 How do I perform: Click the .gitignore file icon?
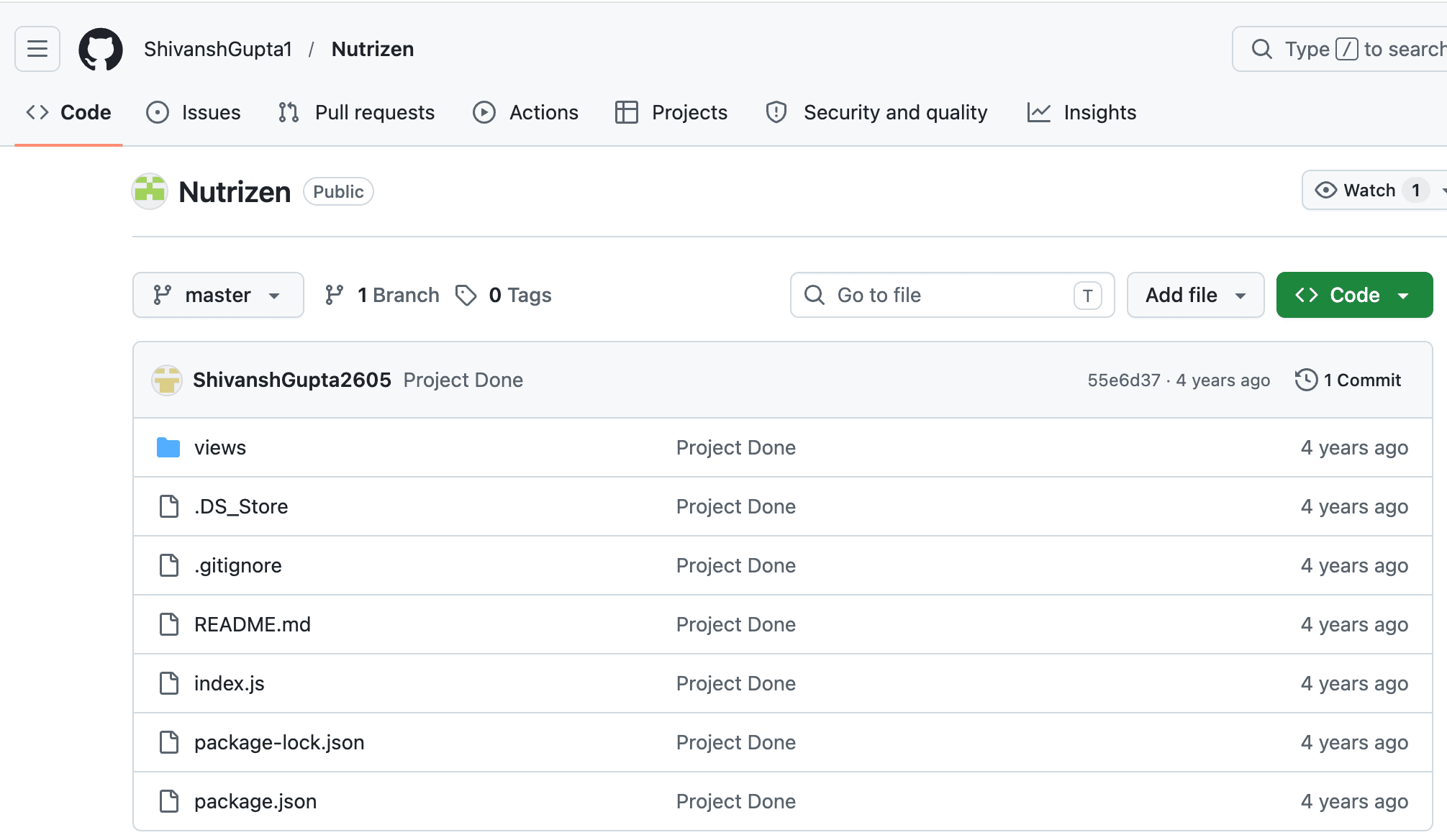pos(169,565)
